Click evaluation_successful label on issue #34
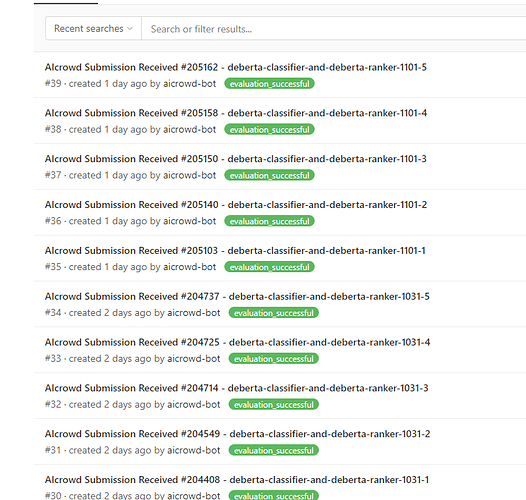The image size is (526, 500). [x=274, y=313]
